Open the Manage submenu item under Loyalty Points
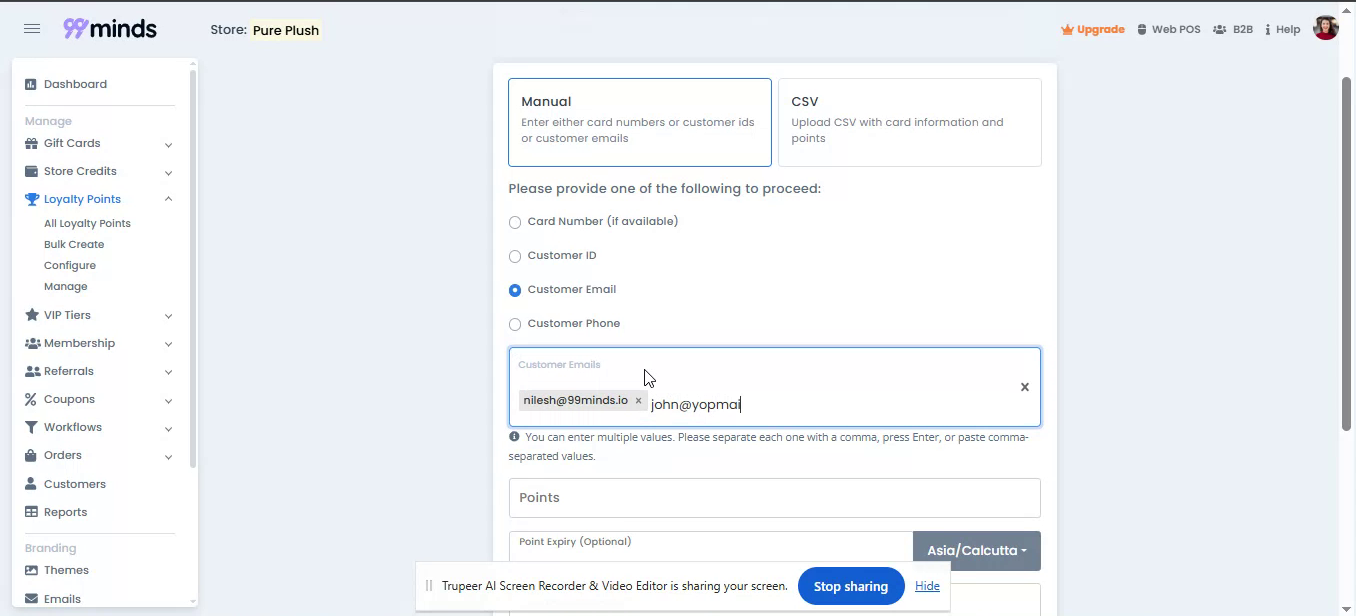The image size is (1356, 616). 66,286
